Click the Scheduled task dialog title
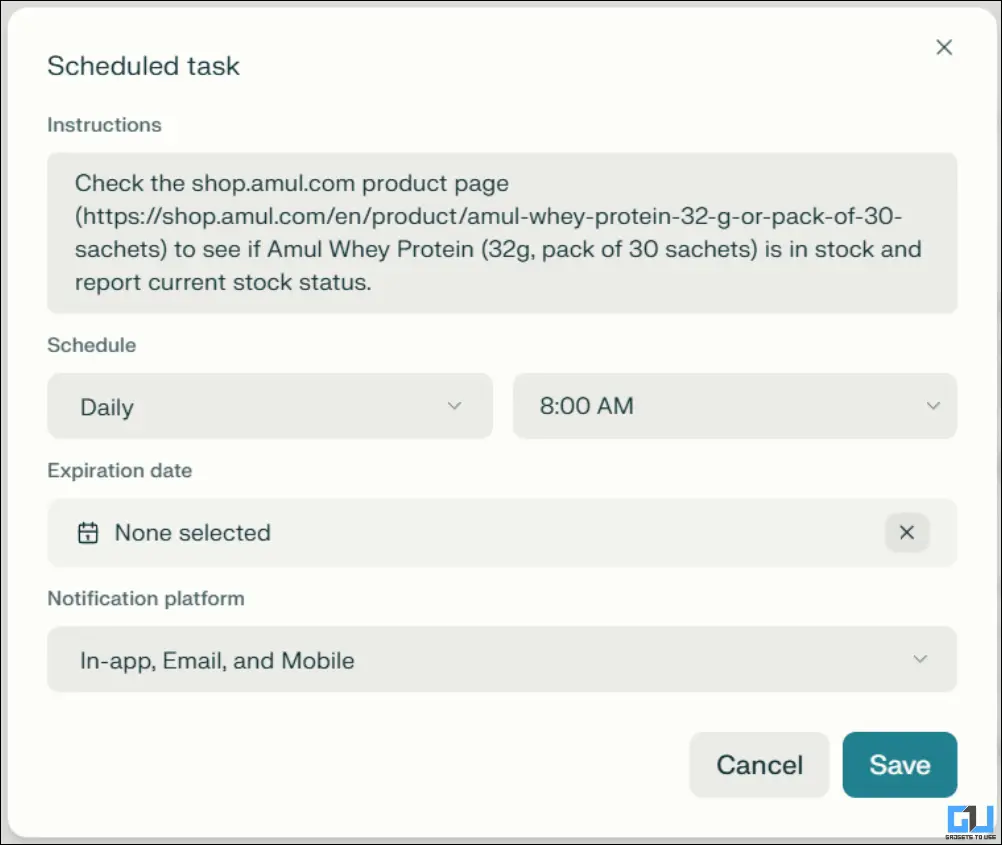Viewport: 1002px width, 845px height. 143,66
